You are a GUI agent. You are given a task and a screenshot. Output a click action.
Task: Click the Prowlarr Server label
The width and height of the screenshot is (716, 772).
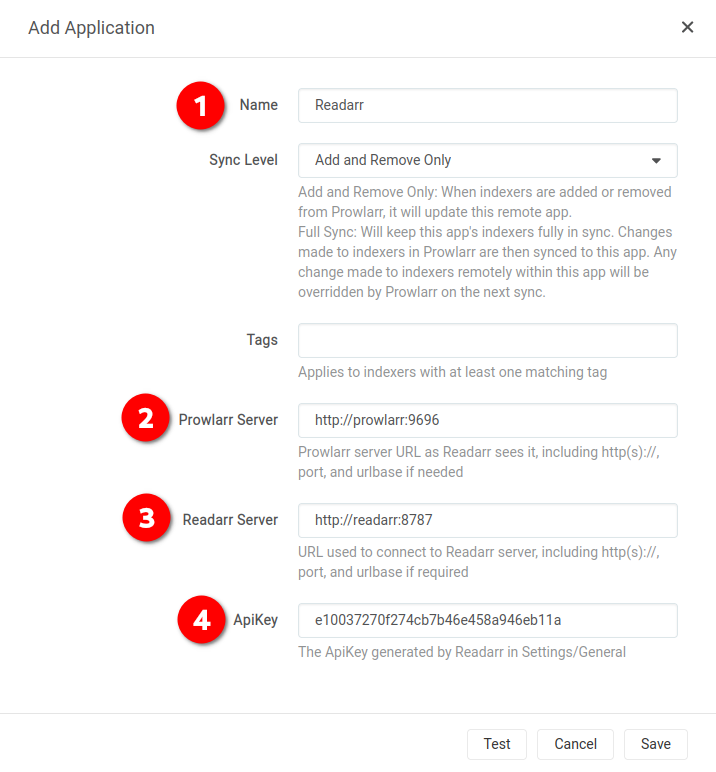228,419
